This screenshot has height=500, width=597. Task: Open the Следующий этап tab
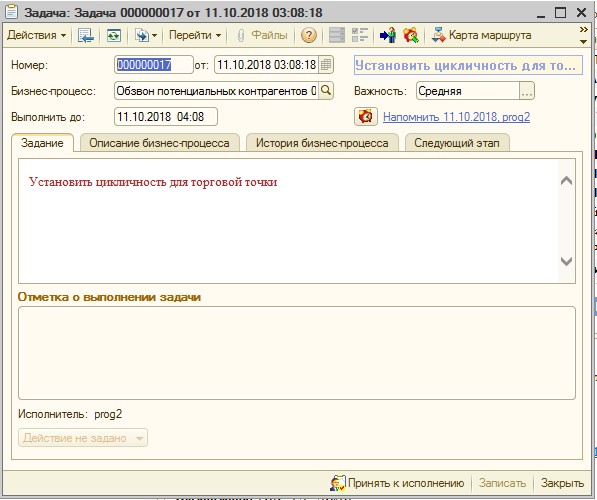click(457, 143)
